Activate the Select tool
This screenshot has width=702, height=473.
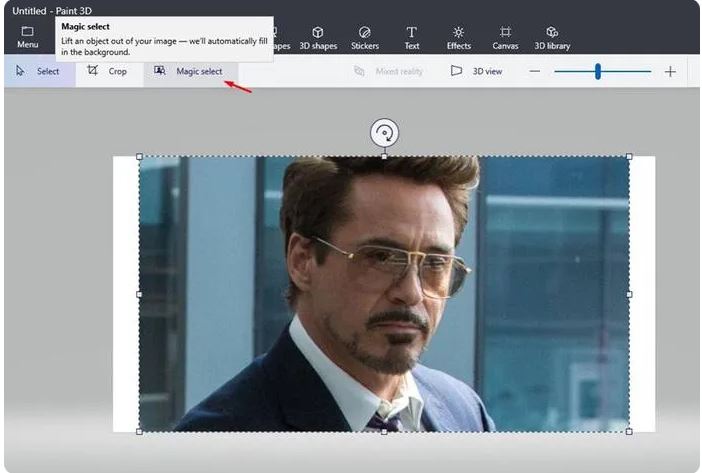(x=40, y=71)
